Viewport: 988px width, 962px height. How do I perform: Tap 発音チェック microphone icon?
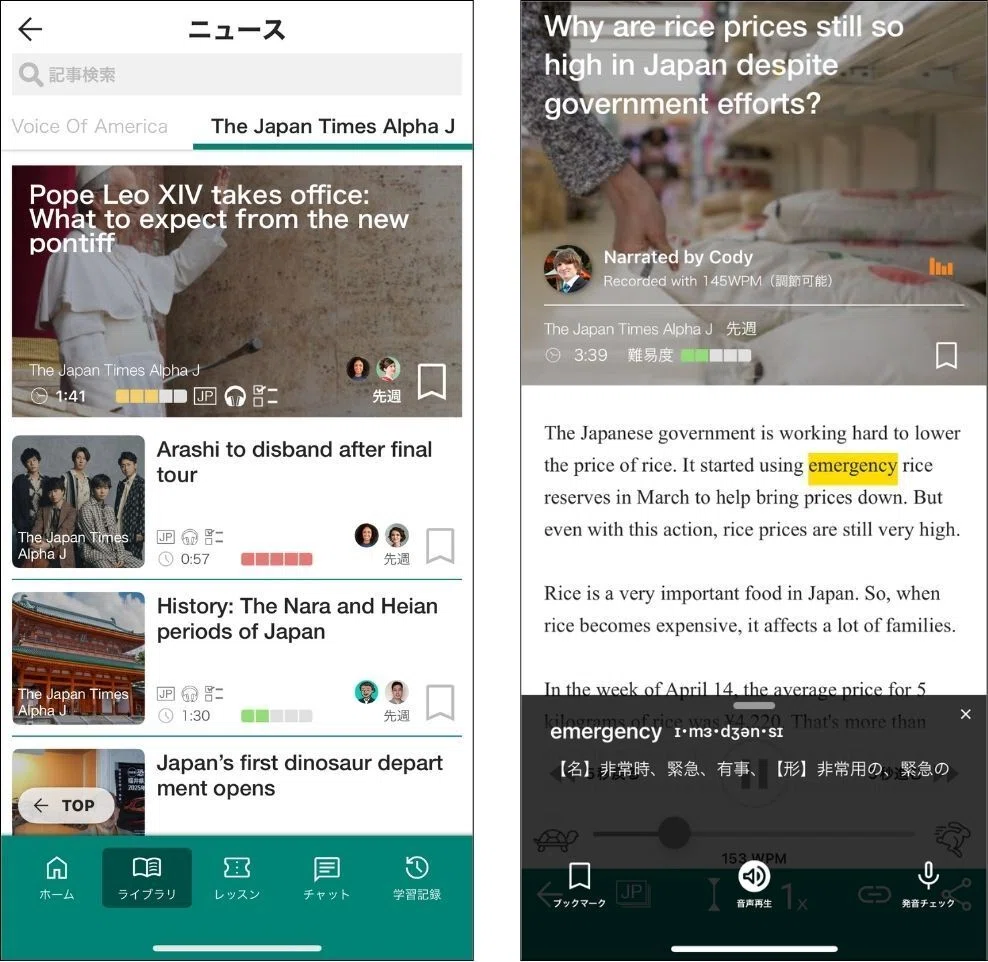tap(928, 885)
